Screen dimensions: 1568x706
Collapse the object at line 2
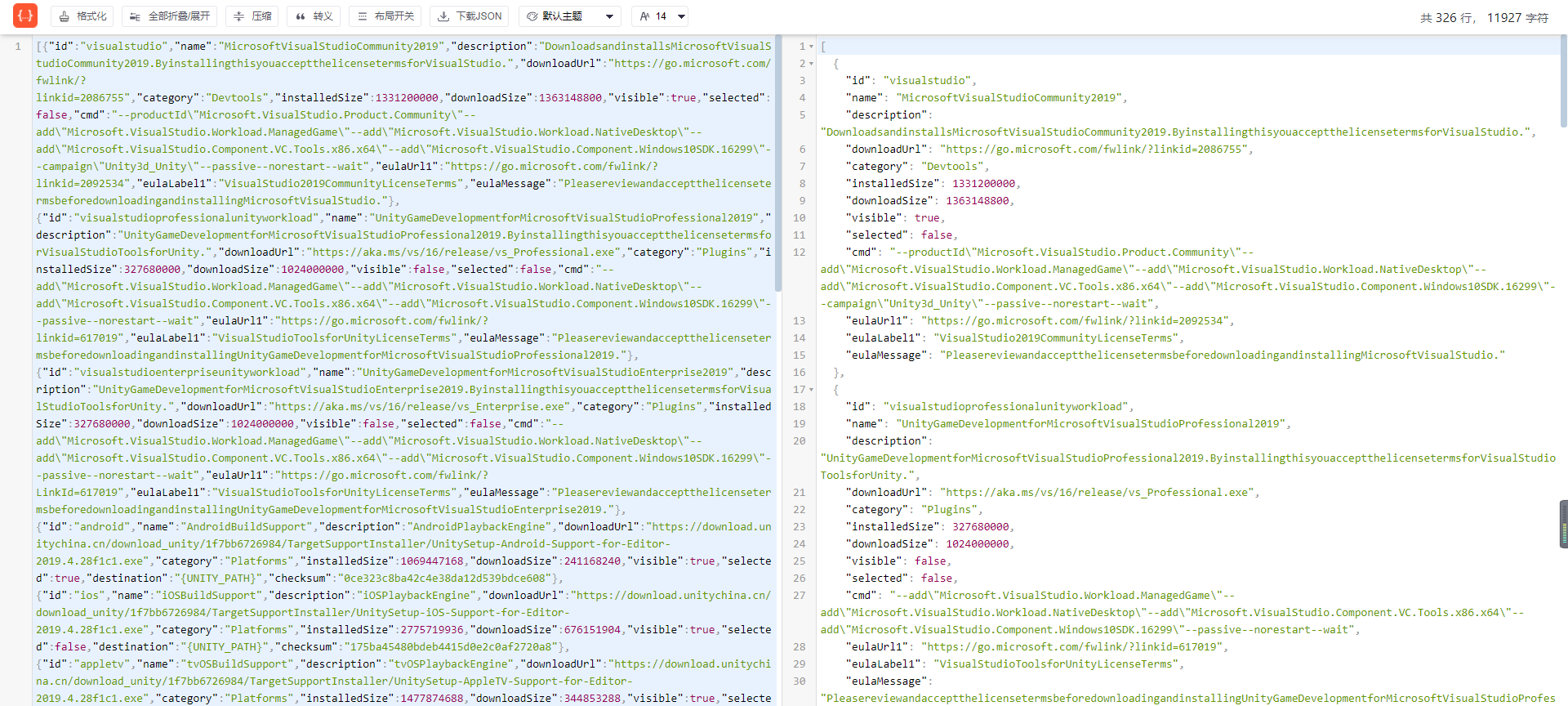[x=811, y=64]
